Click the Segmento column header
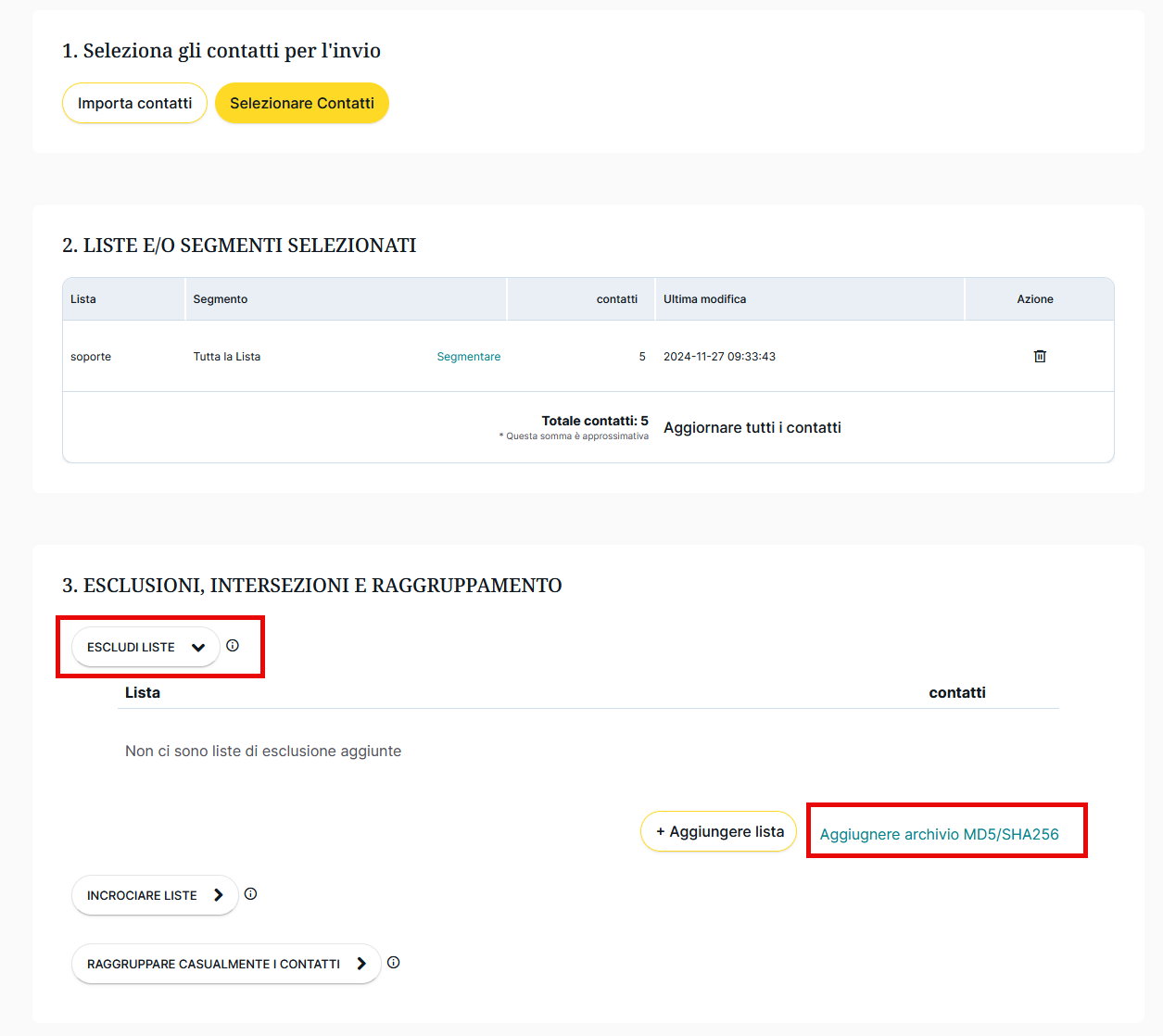Viewport: 1163px width, 1036px height. 221,299
